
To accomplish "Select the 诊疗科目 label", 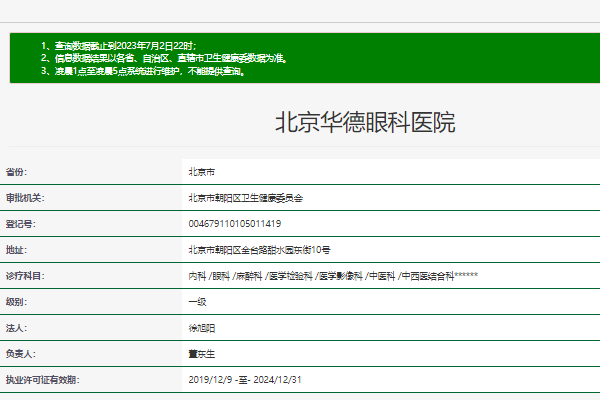I will (25, 276).
